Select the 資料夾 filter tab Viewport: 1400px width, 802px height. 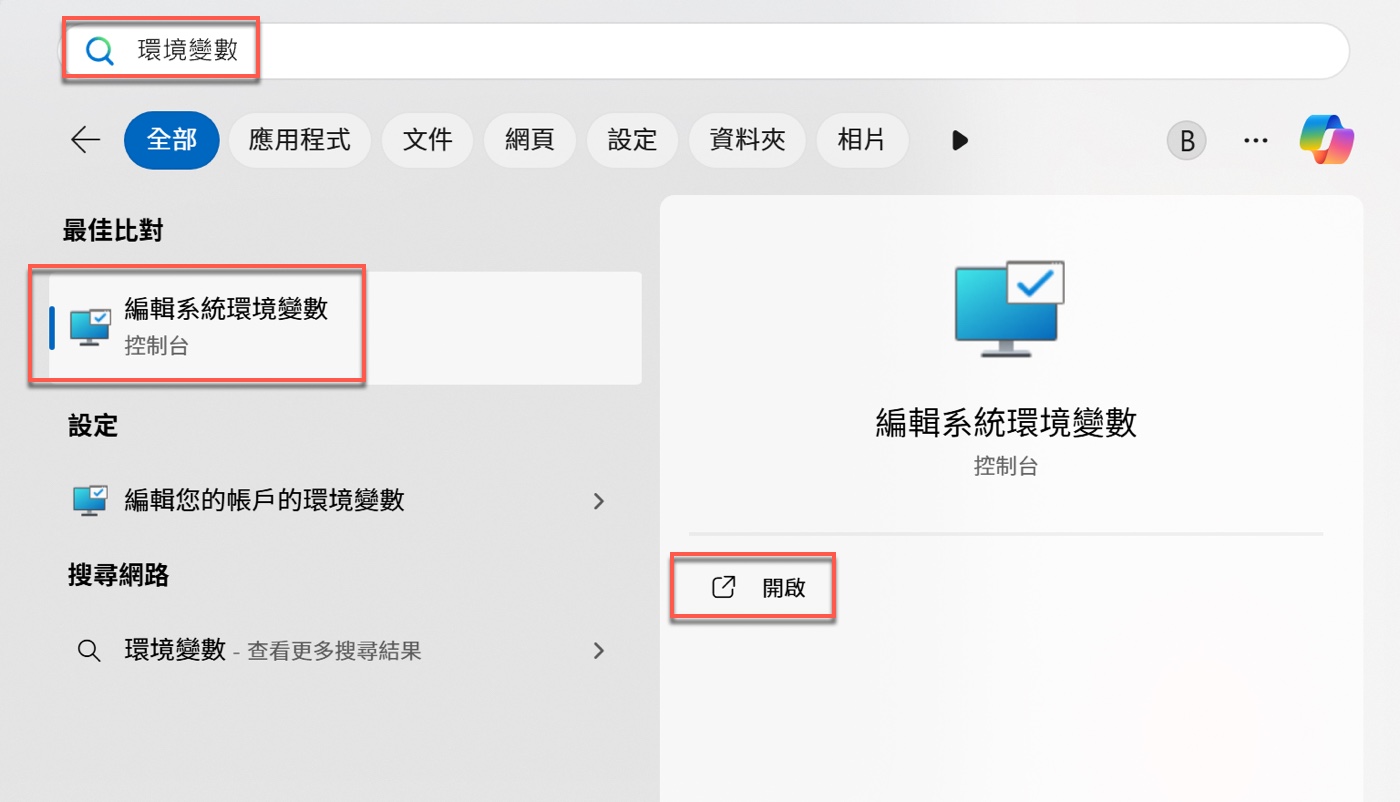(x=747, y=140)
